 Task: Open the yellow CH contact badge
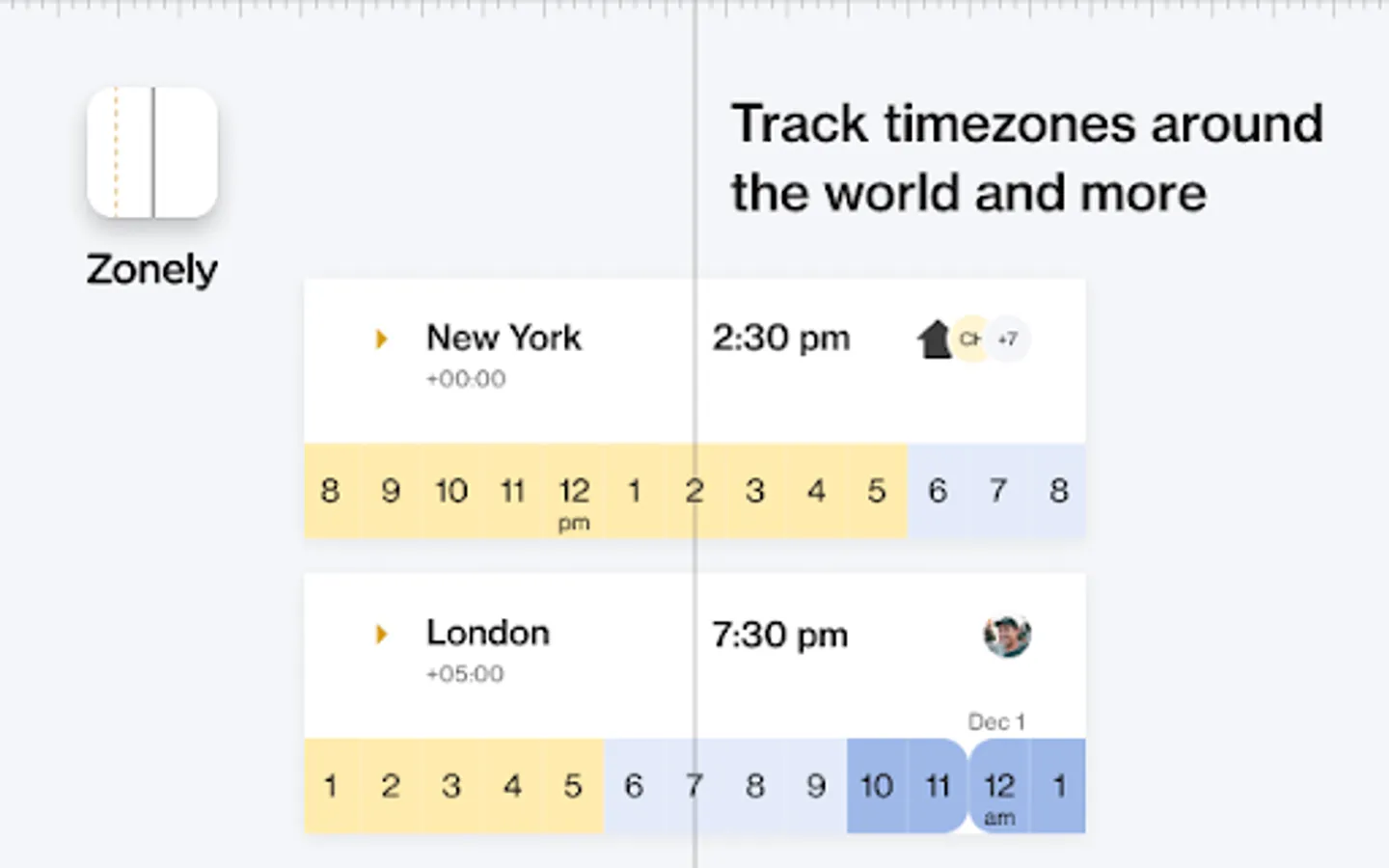point(970,339)
